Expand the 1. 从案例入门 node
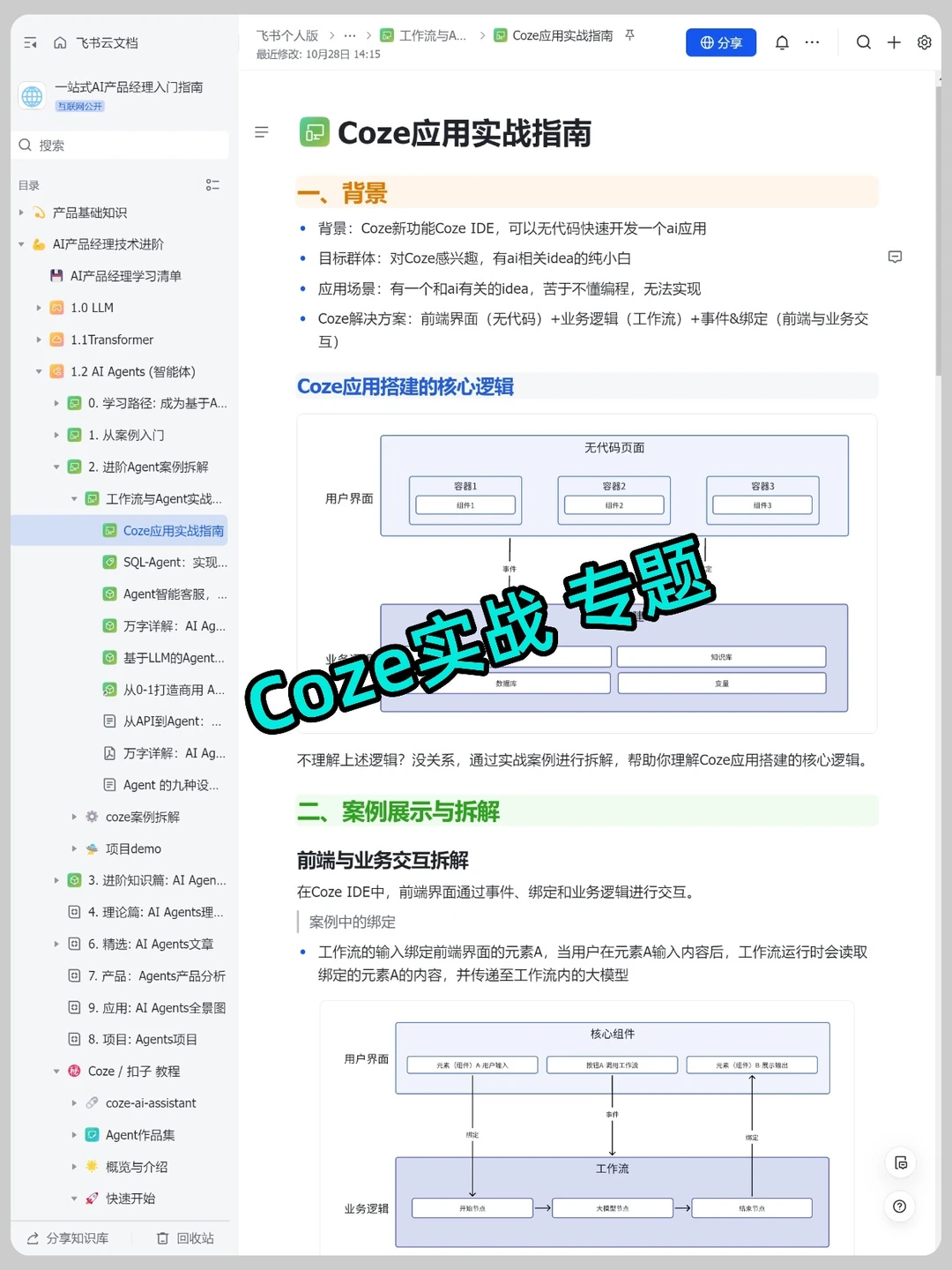 pos(56,435)
